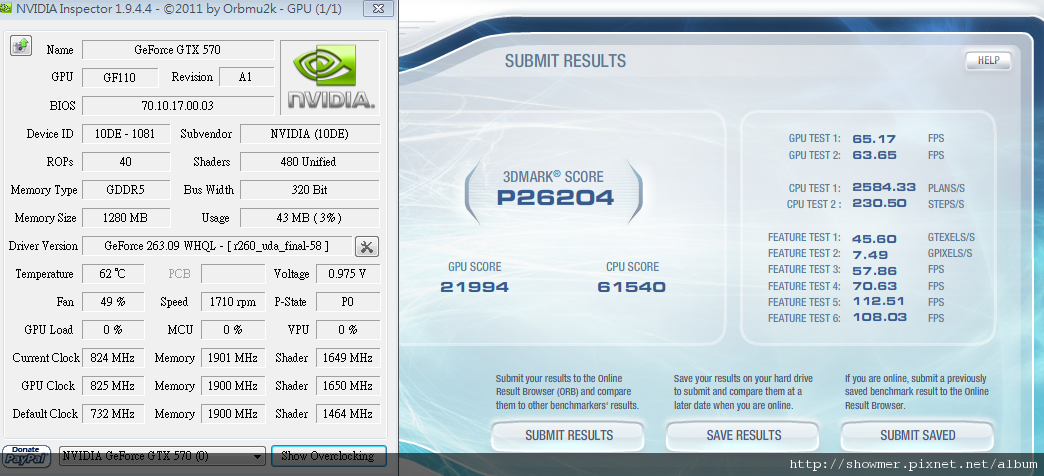Viewport: 1044px width, 476px height.
Task: Select the Temperature field 62 °C
Action: (113, 274)
